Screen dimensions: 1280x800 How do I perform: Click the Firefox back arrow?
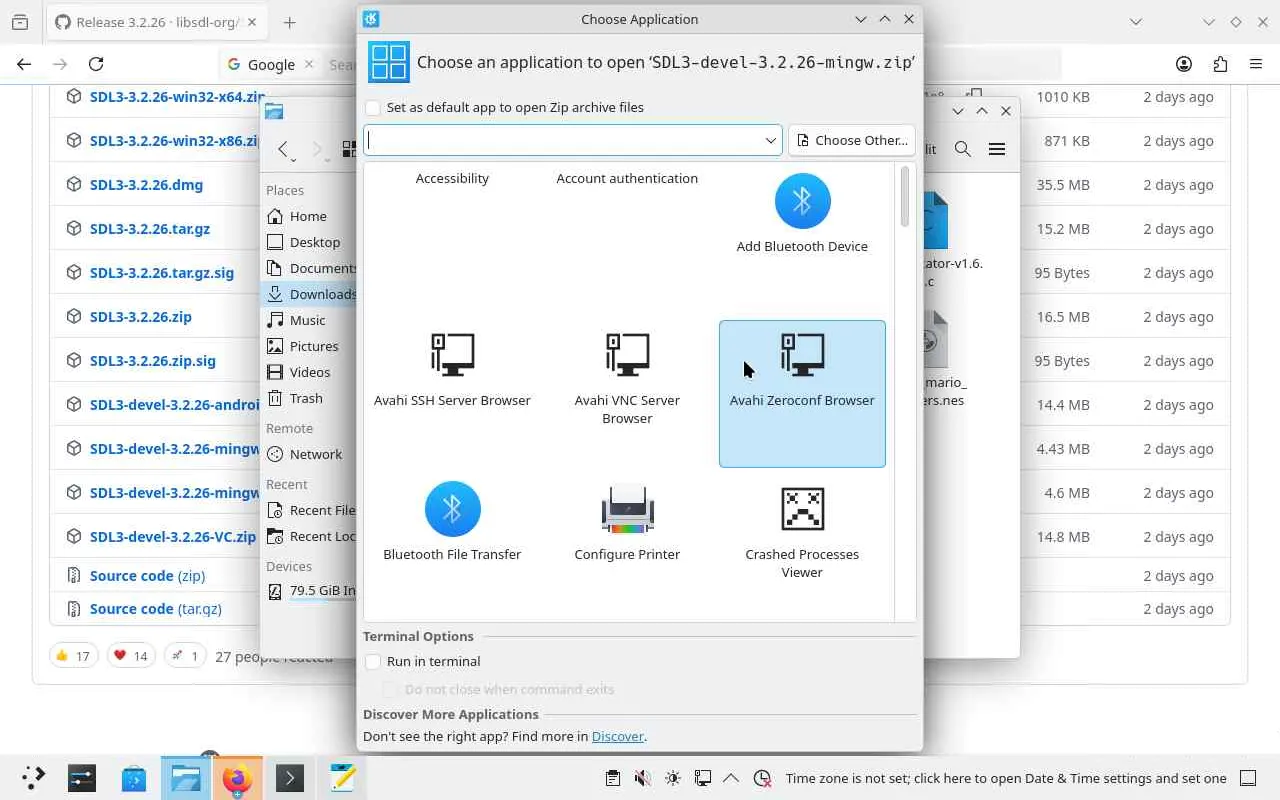pos(24,64)
